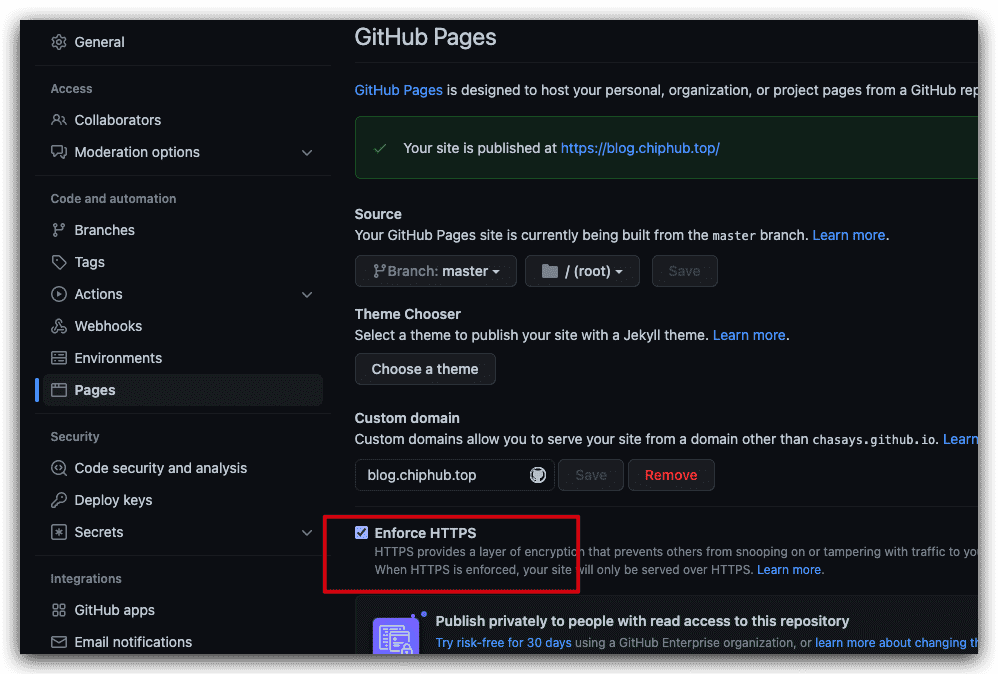The height and width of the screenshot is (674, 998).
Task: Click the GitHub Pages intro link
Action: (398, 90)
